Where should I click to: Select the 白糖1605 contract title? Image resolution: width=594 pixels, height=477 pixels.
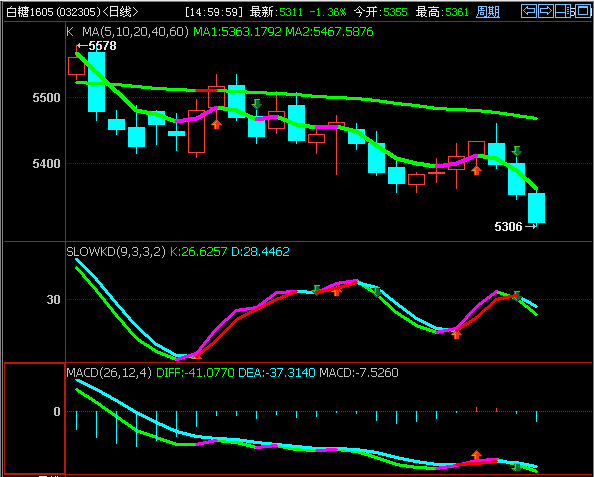pos(30,12)
